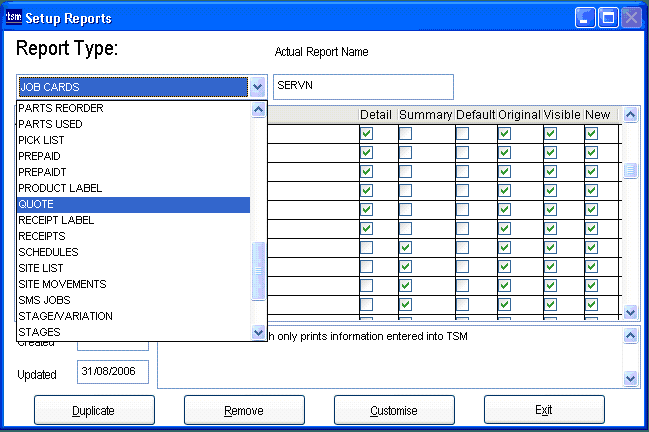649x432 pixels.
Task: Click the Exit button
Action: (543, 410)
